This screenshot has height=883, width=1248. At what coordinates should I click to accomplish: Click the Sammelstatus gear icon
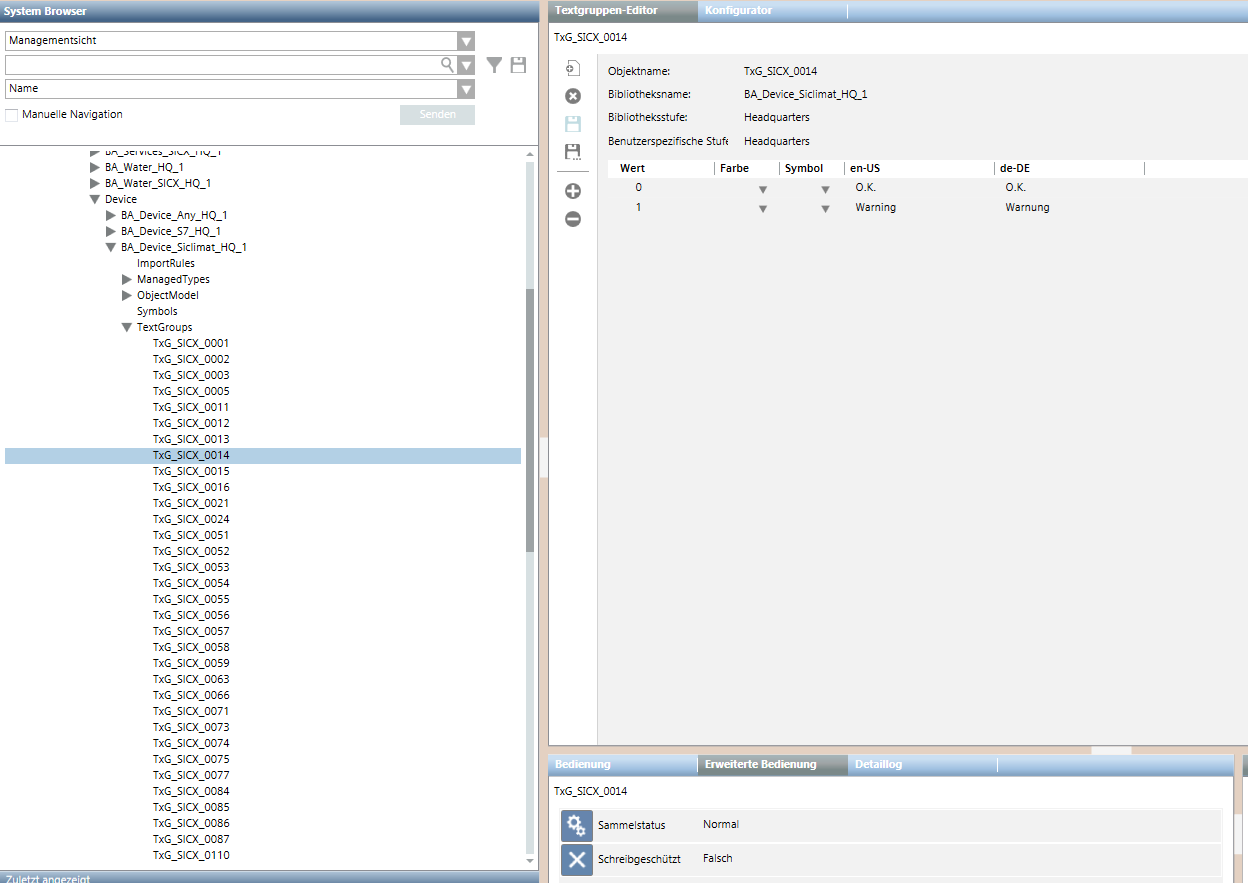(577, 825)
